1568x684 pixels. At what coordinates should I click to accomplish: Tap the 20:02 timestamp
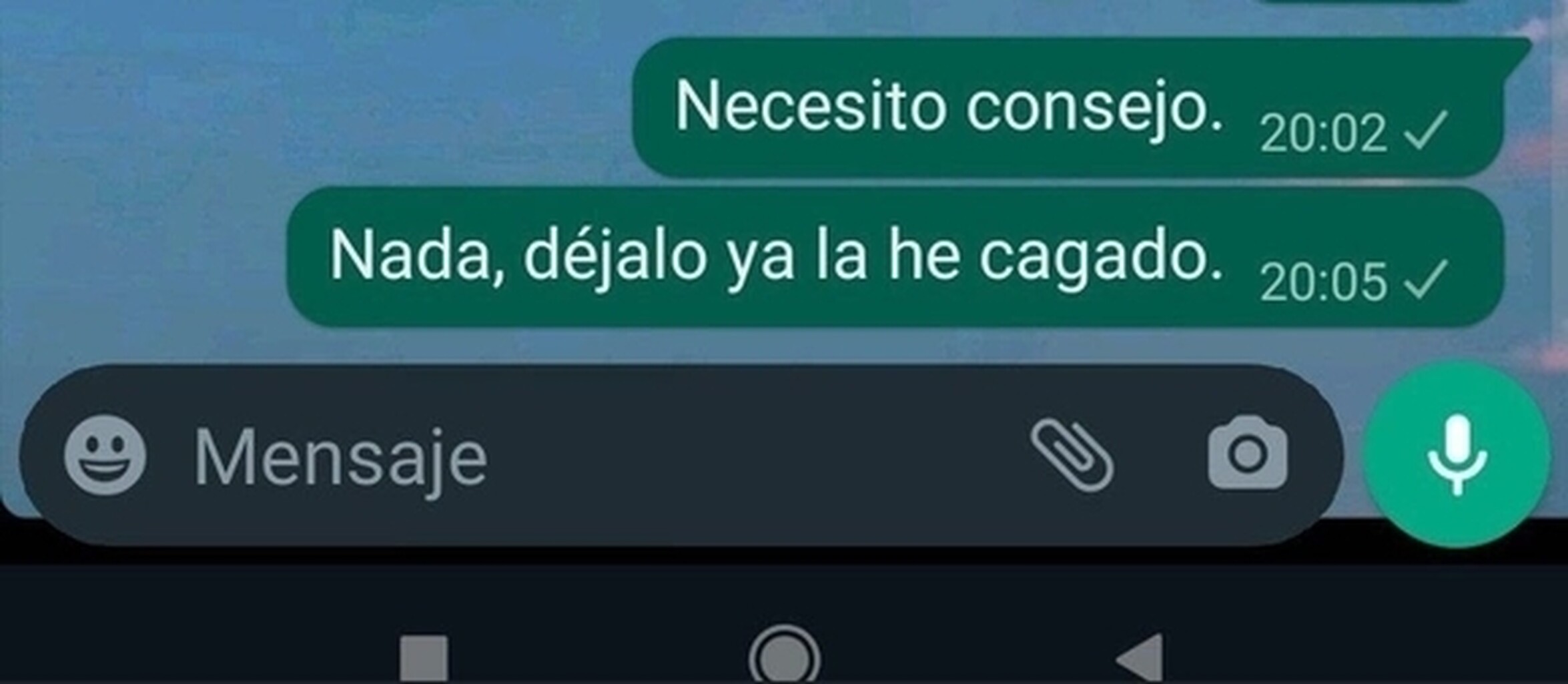(x=1324, y=133)
